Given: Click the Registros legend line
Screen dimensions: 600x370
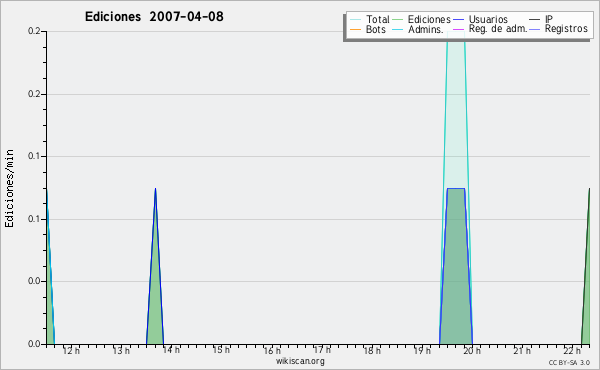Looking at the screenshot, I should [x=535, y=29].
